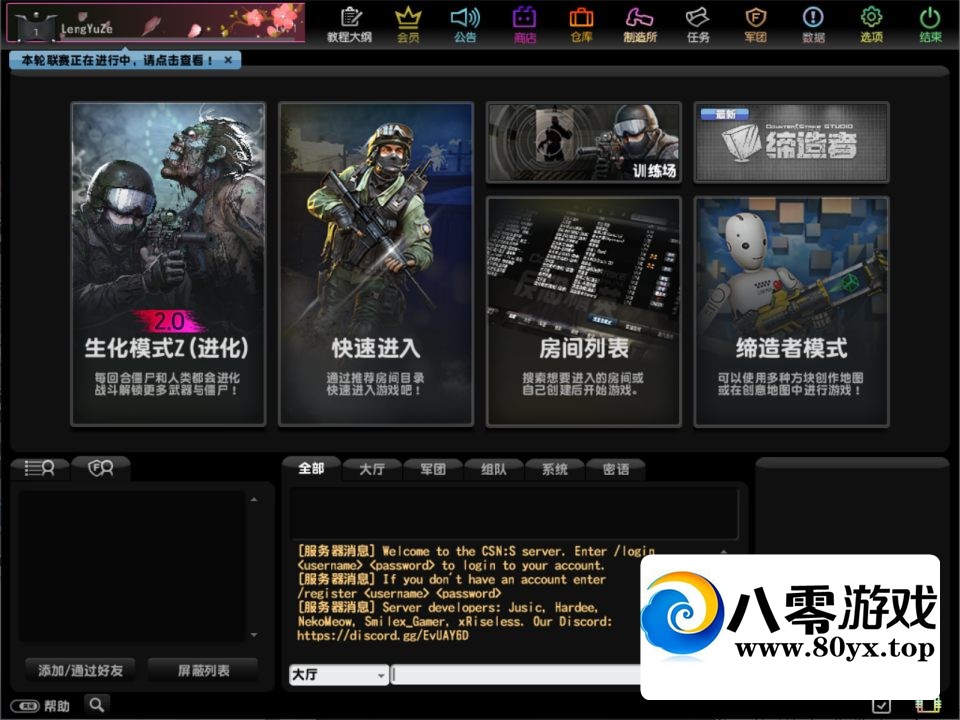The height and width of the screenshot is (720, 960).
Task: Expand the 大厅 chat channel dropdown
Action: pos(339,675)
